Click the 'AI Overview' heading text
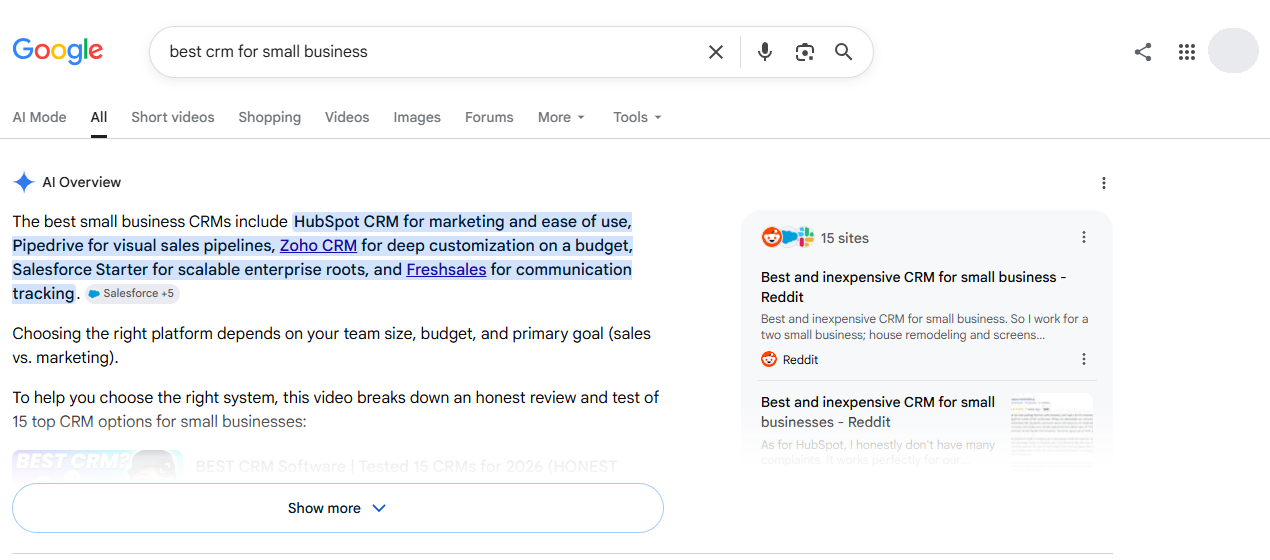Viewport: 1270px width, 560px height. [x=82, y=182]
